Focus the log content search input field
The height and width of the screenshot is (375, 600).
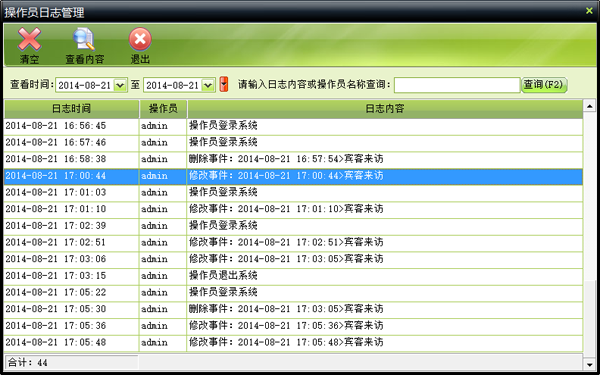click(x=457, y=85)
